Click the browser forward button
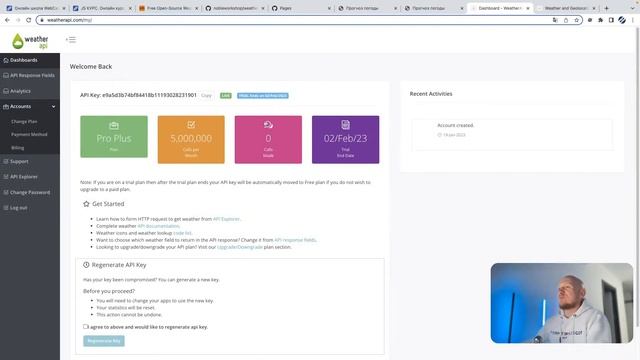640x360 pixels. (x=18, y=20)
